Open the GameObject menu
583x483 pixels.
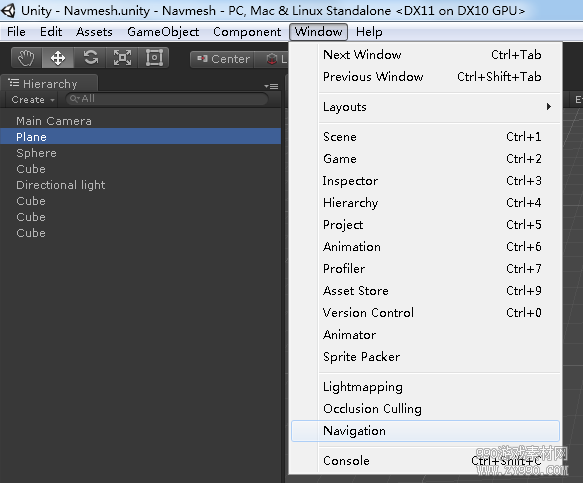click(163, 32)
